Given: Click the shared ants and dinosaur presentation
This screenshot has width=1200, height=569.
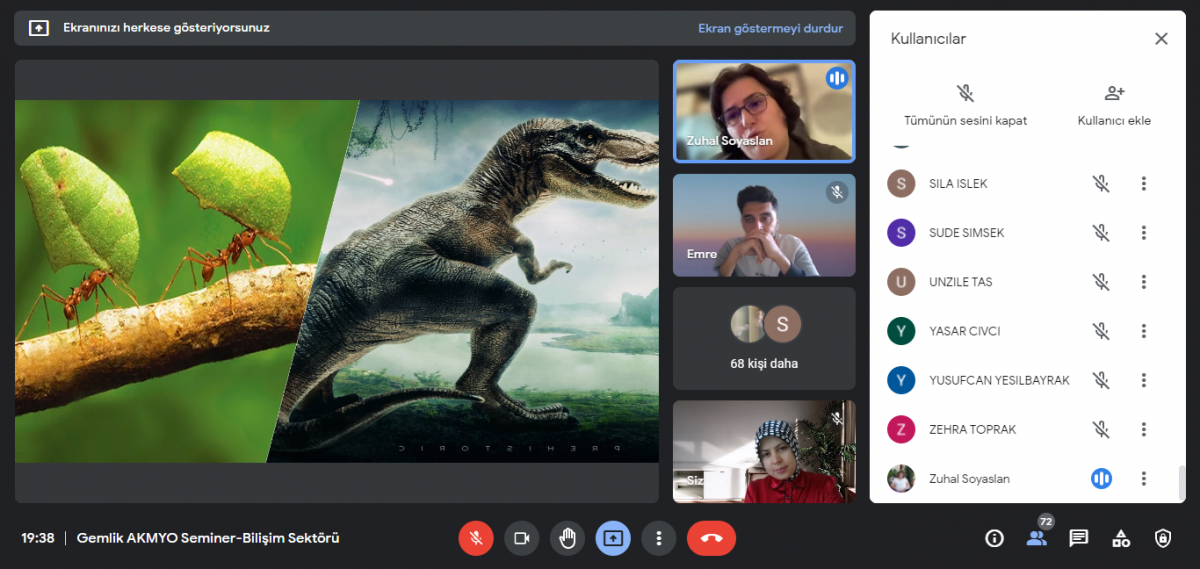Looking at the screenshot, I should click(x=337, y=281).
